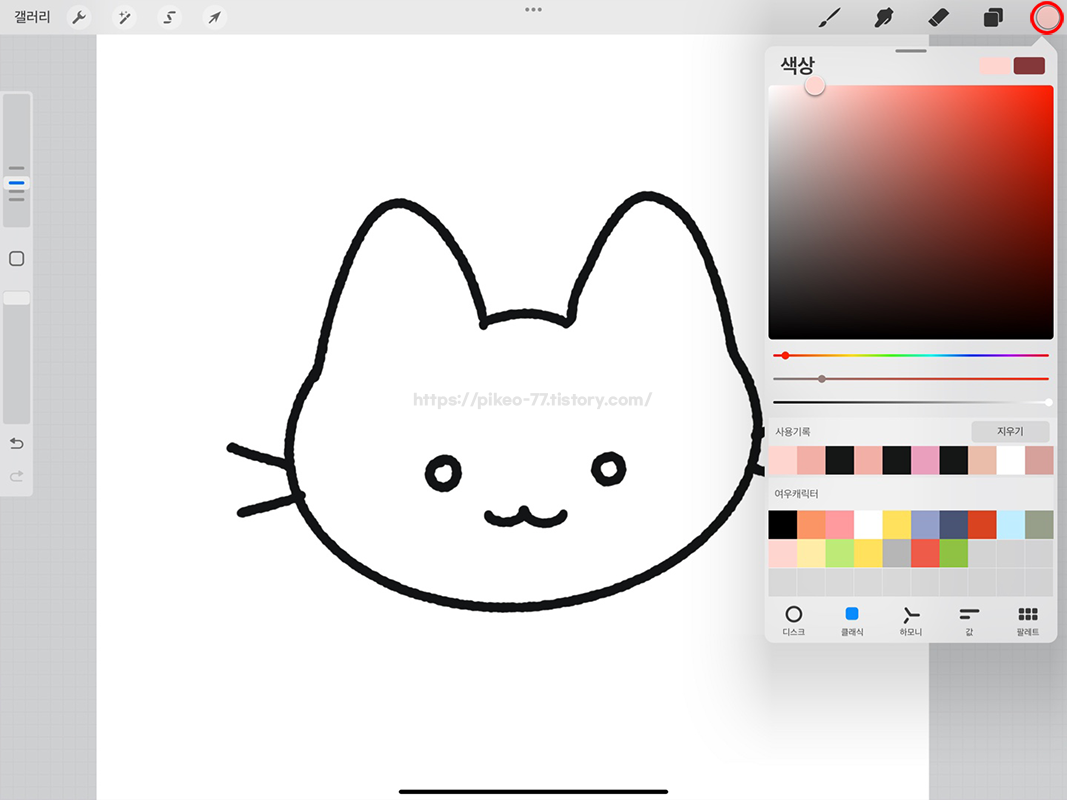The height and width of the screenshot is (800, 1067).
Task: Switch to the Palettes (팔레트) tab
Action: pos(1028,620)
